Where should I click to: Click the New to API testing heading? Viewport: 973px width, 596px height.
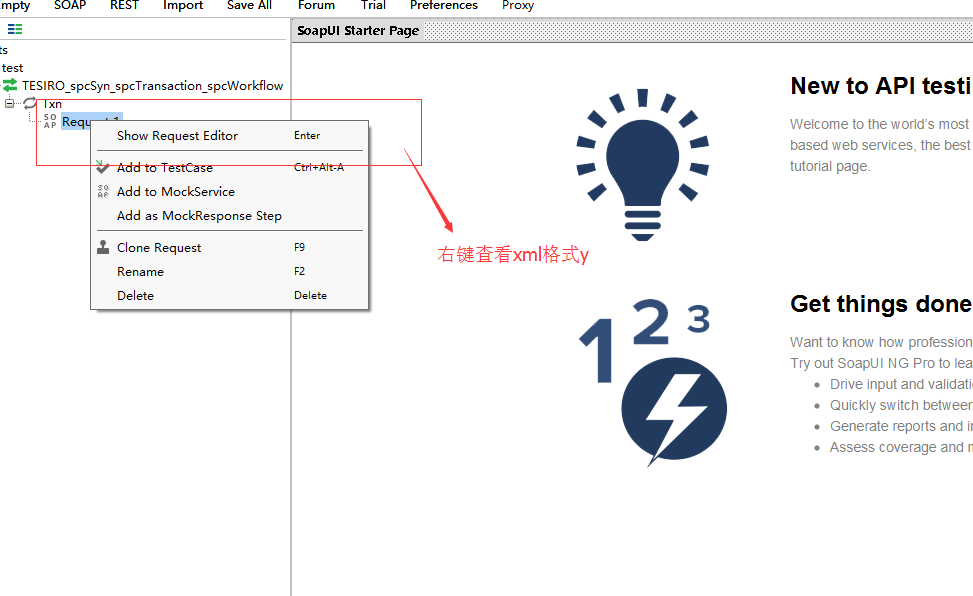click(881, 86)
